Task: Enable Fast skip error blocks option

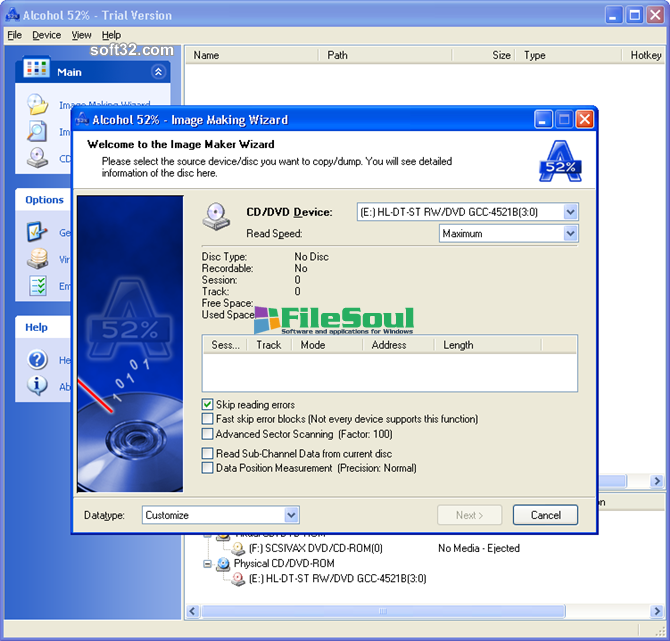Action: point(208,419)
